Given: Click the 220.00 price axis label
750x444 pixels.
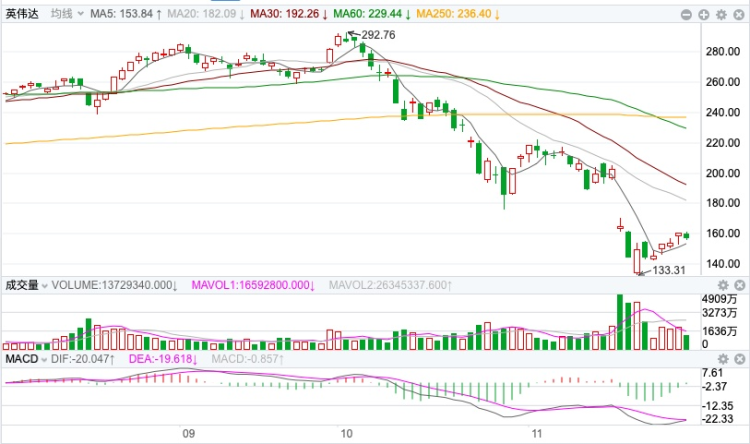Looking at the screenshot, I should point(723,143).
